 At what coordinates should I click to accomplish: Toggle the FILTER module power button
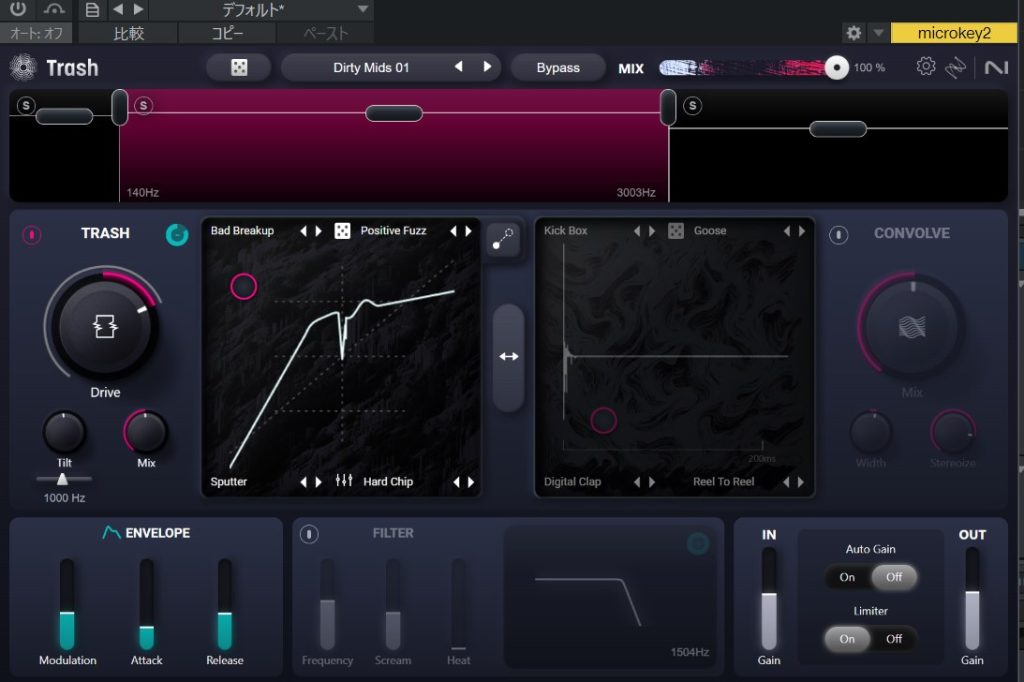pos(309,533)
